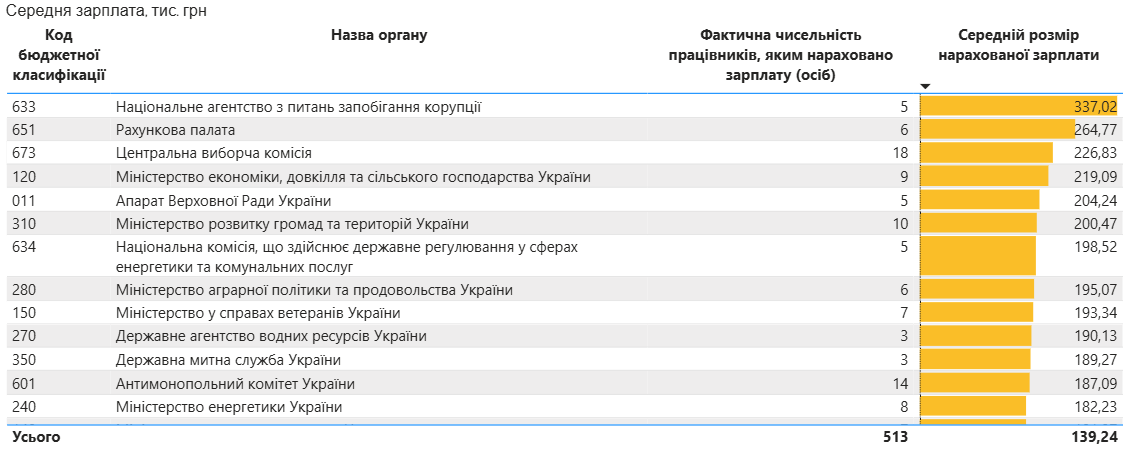This screenshot has width=1128, height=456.
Task: Select Антимонопольний комітет України row
Action: tap(235, 384)
